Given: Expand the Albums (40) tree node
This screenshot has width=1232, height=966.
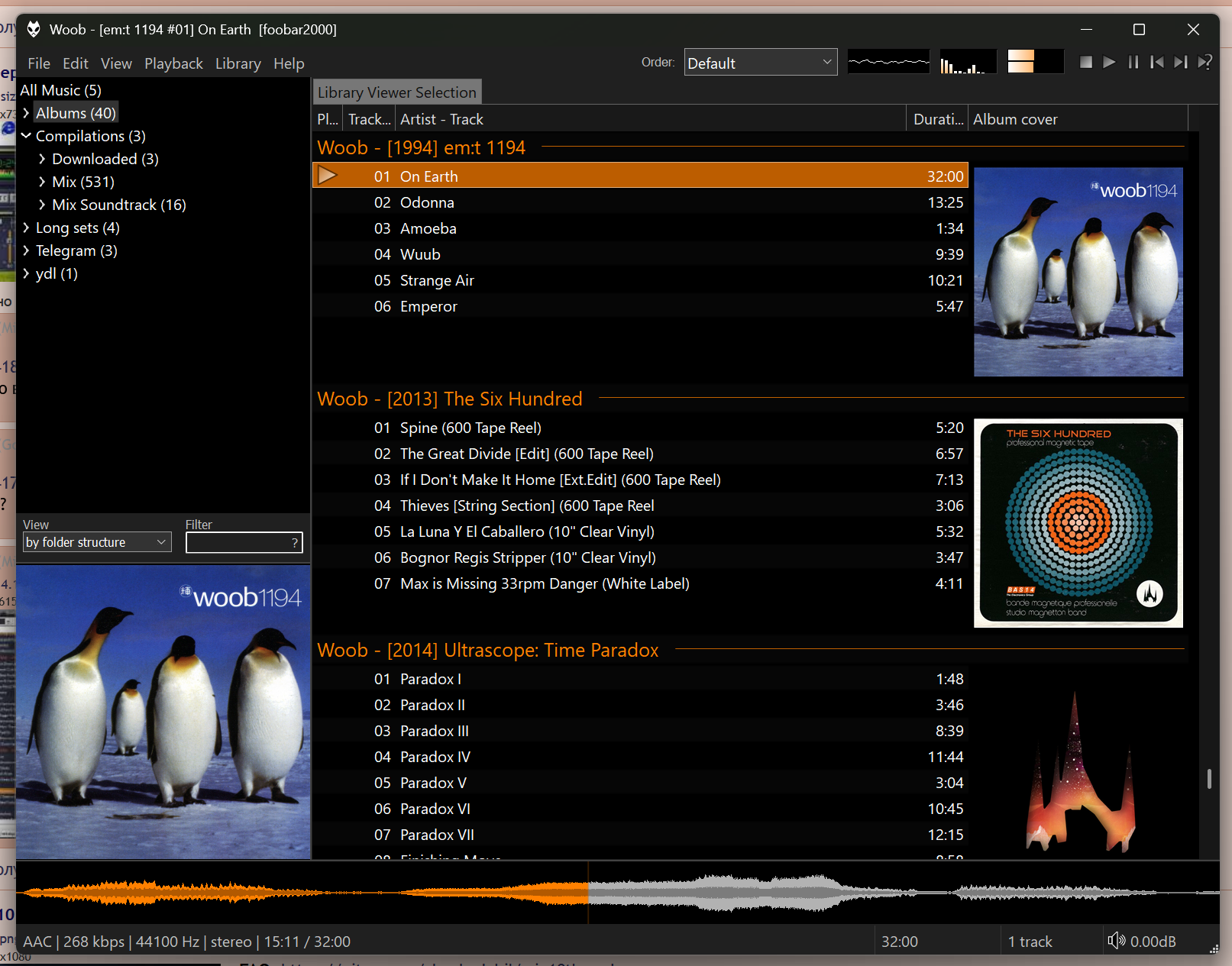Looking at the screenshot, I should pyautogui.click(x=26, y=113).
